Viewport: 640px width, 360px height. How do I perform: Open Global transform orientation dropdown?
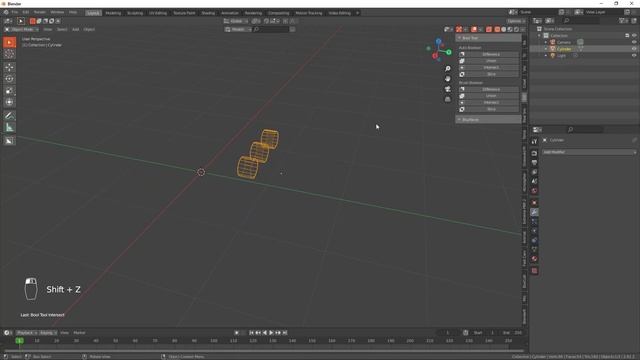tap(236, 21)
